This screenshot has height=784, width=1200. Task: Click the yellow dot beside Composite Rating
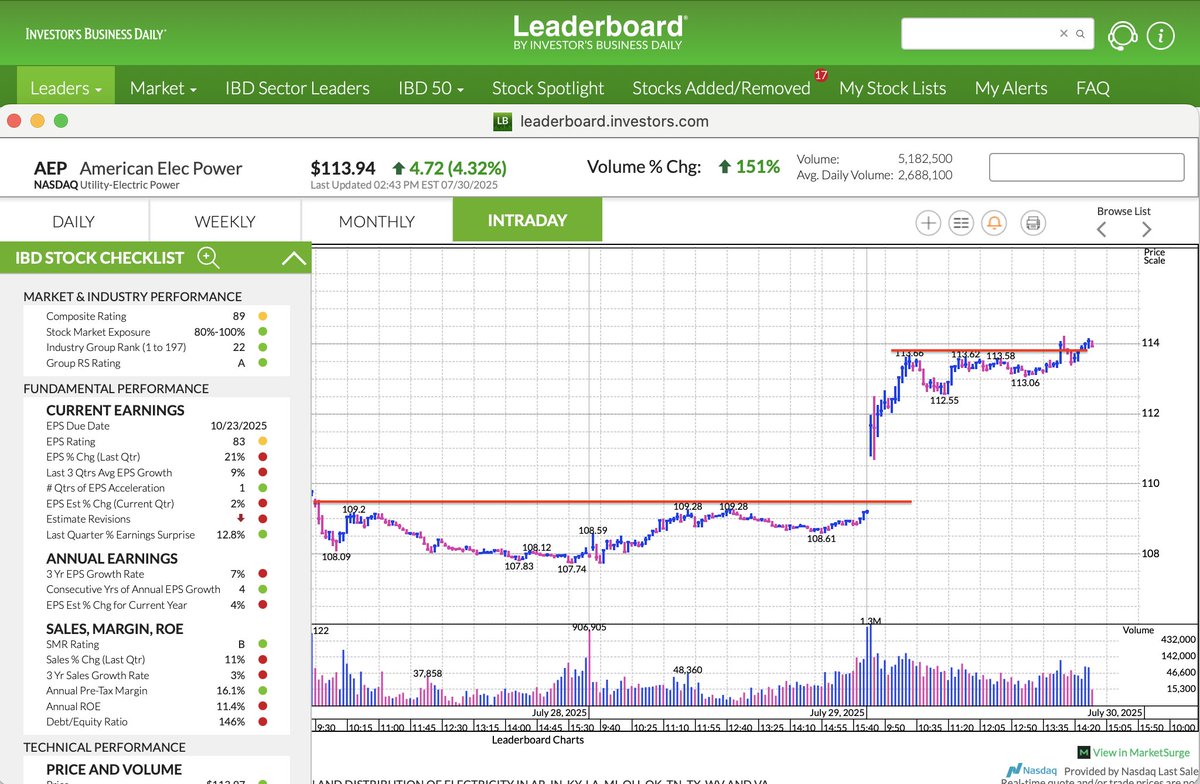click(263, 316)
